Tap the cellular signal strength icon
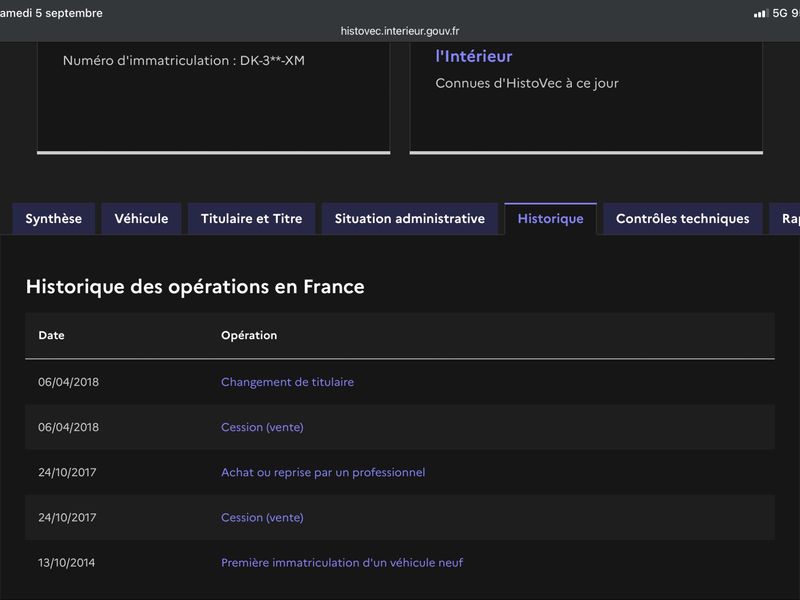This screenshot has height=600, width=800. [x=761, y=13]
